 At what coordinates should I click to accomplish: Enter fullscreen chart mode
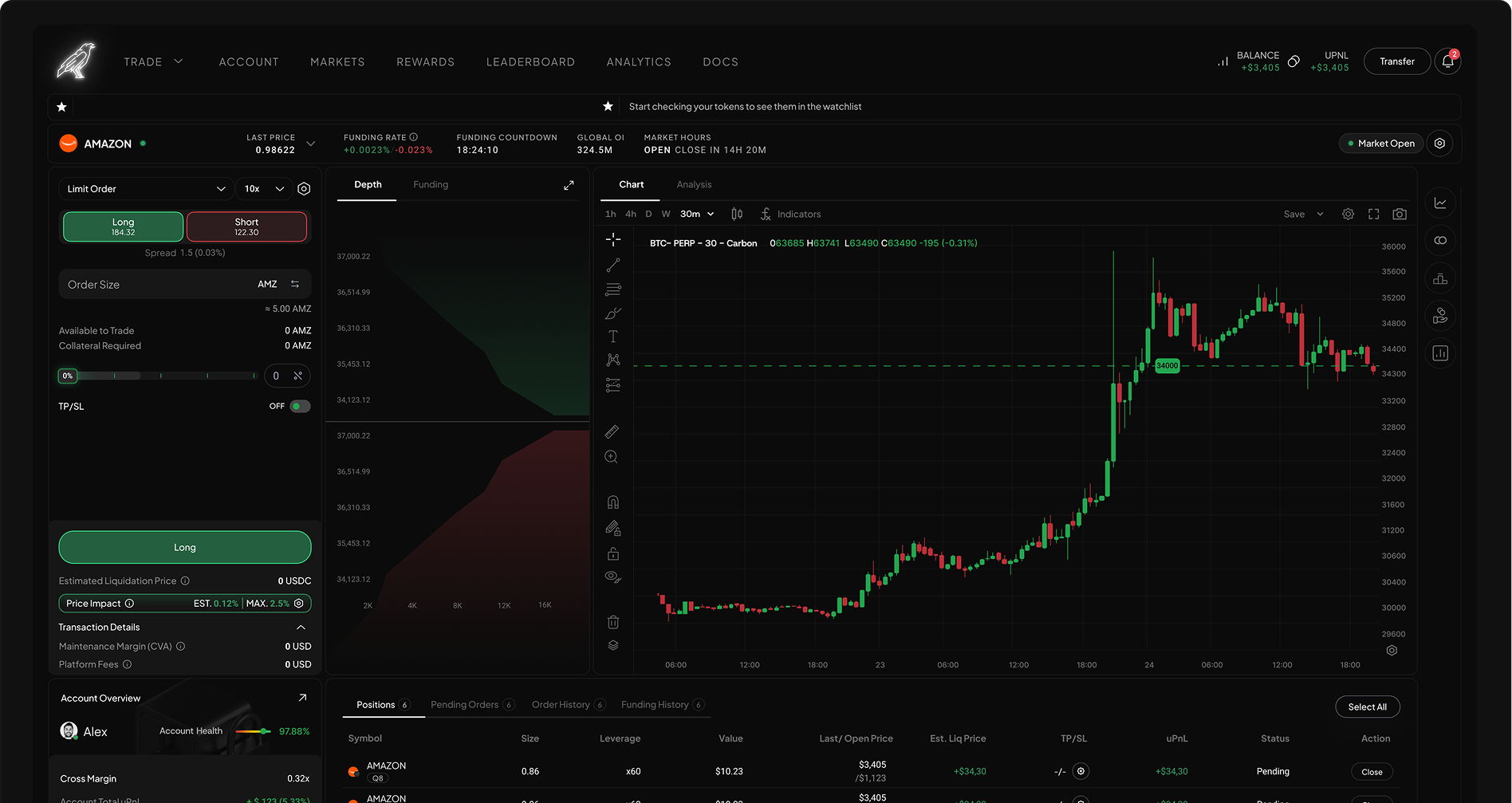tap(1373, 214)
